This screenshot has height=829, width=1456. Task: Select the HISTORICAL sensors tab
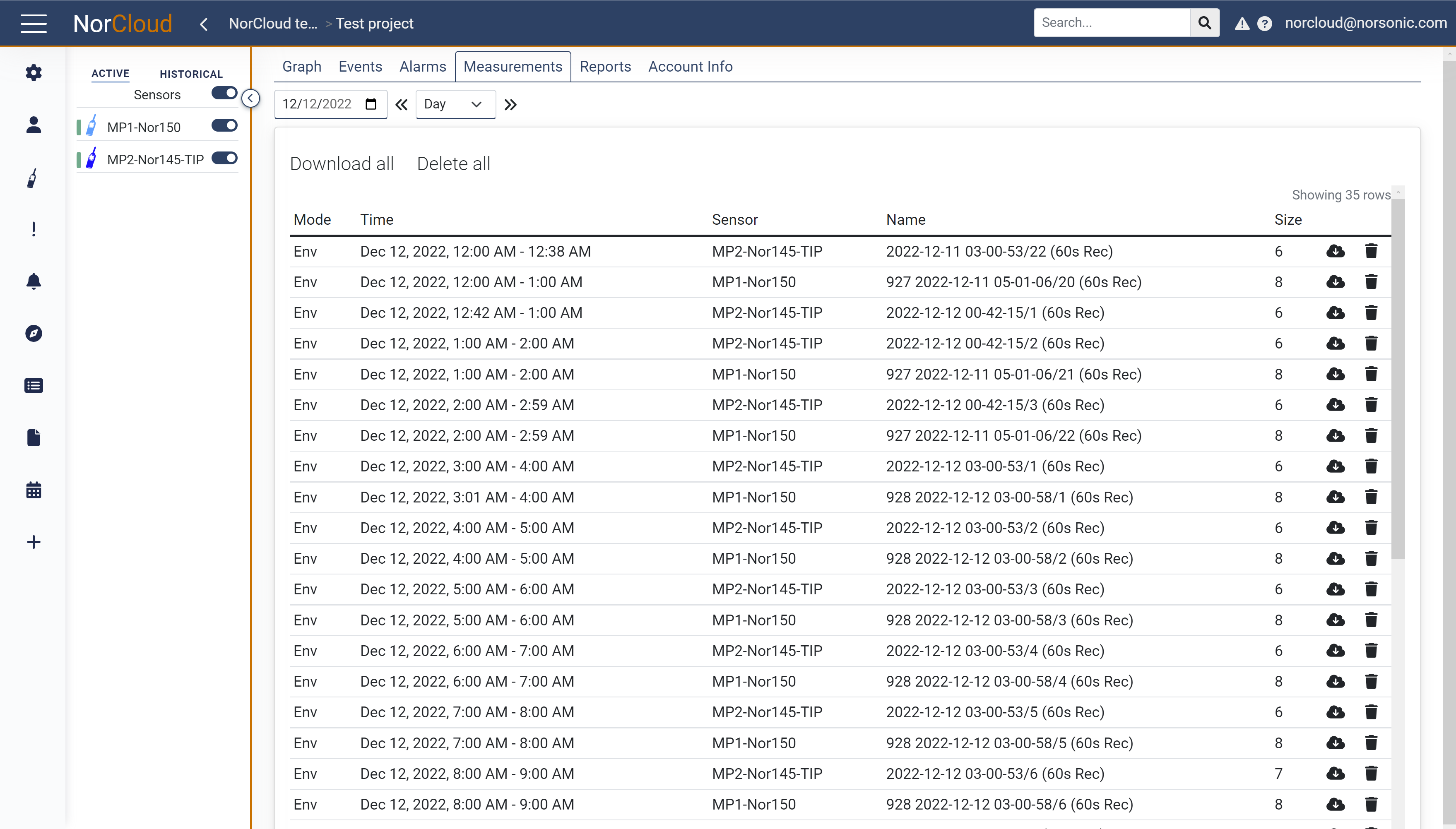[191, 74]
